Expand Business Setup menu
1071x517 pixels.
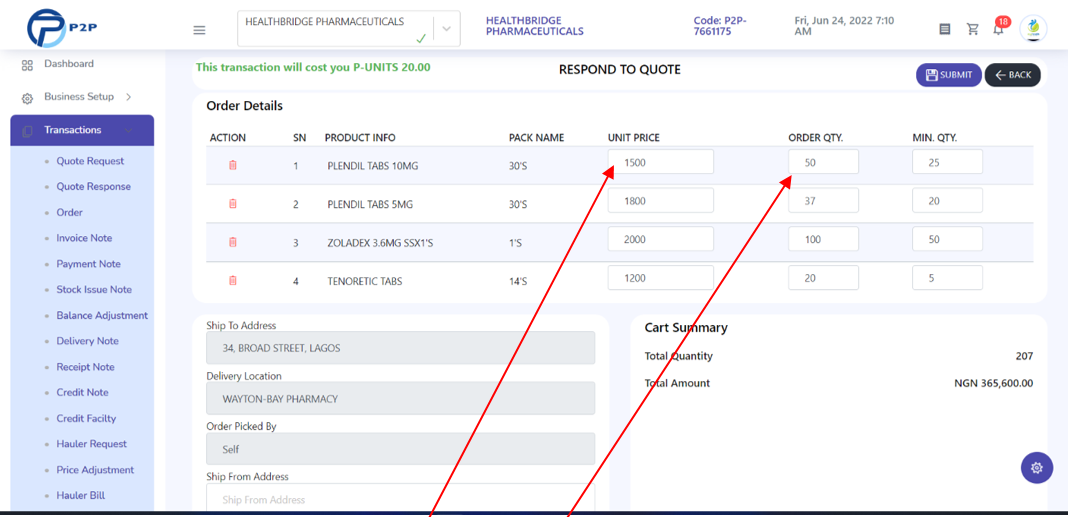[87, 97]
